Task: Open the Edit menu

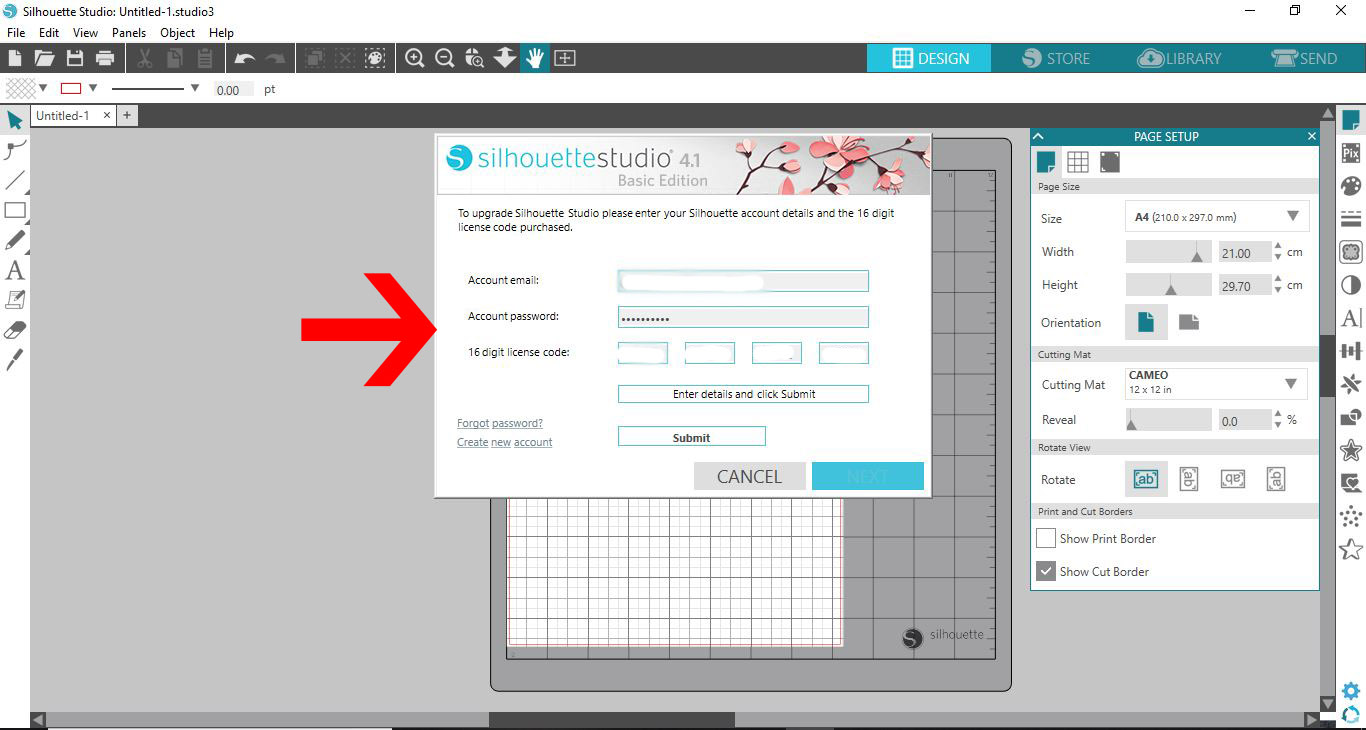Action: (x=49, y=33)
